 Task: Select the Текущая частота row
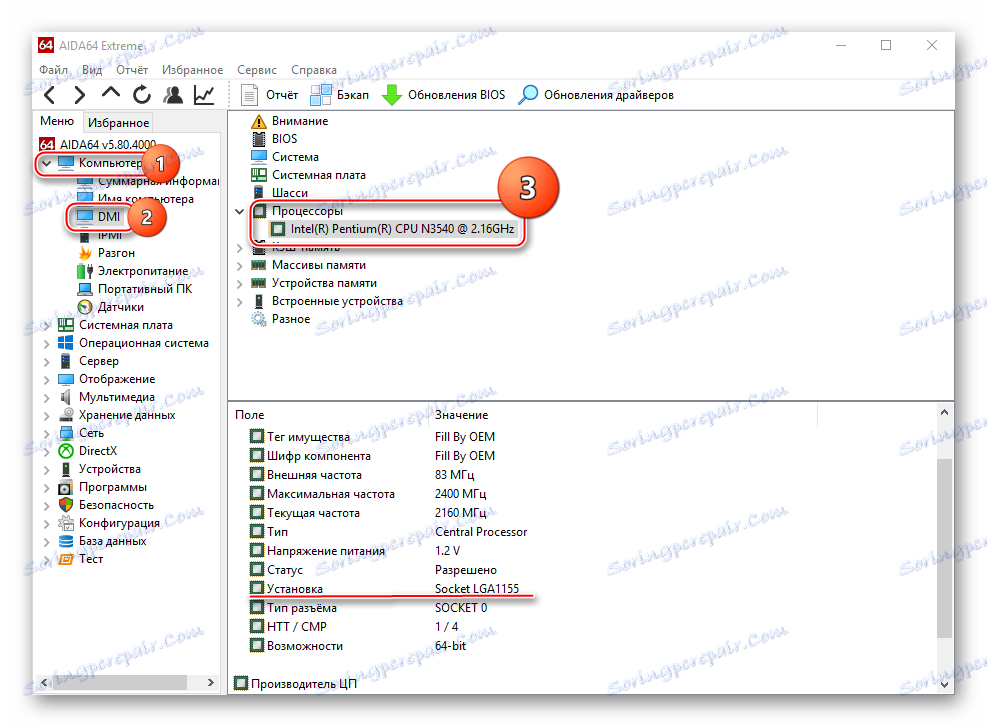point(368,513)
